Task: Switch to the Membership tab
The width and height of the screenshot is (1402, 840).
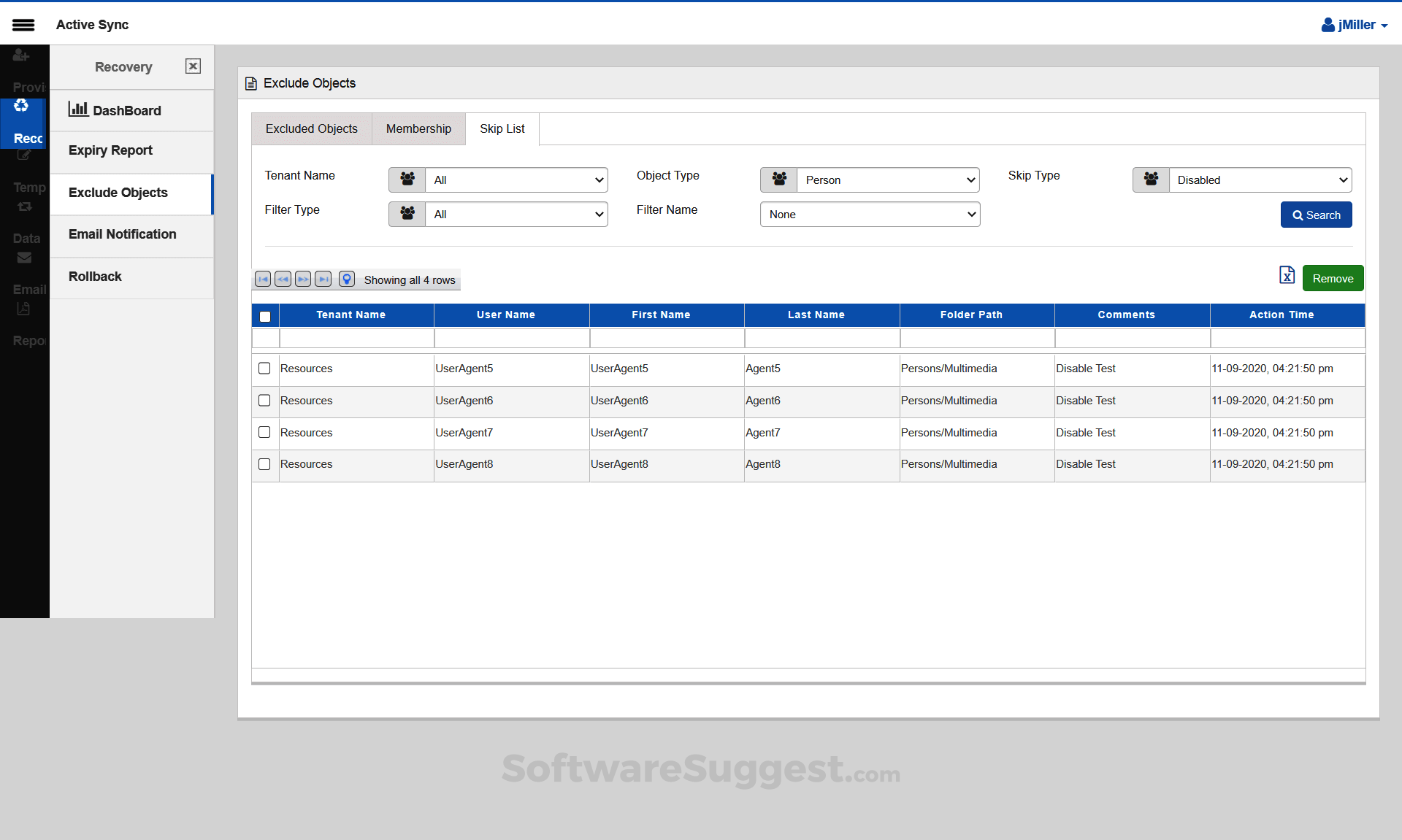Action: point(418,129)
